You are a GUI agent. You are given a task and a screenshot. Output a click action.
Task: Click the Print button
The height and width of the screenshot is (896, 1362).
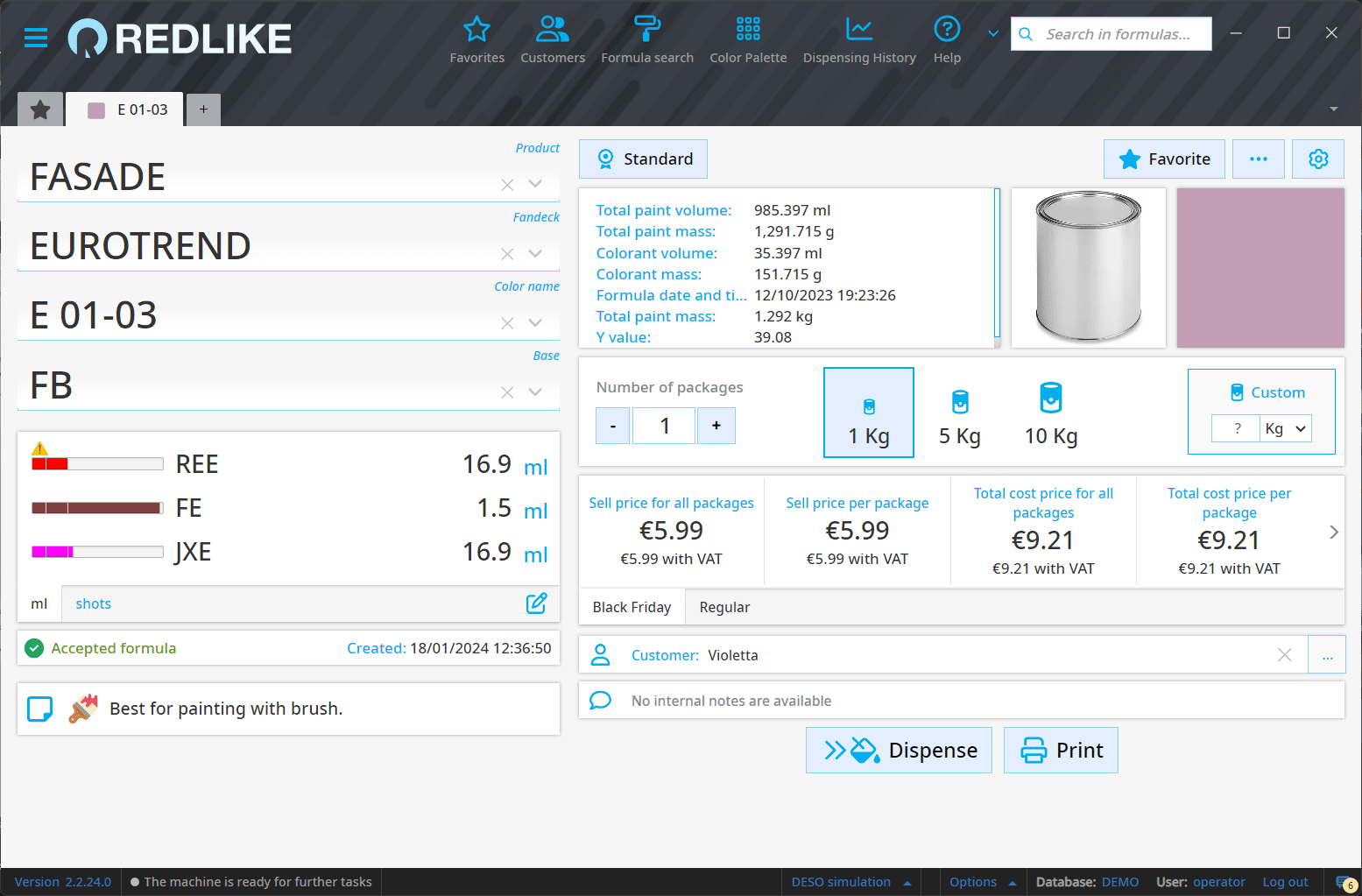[1060, 750]
